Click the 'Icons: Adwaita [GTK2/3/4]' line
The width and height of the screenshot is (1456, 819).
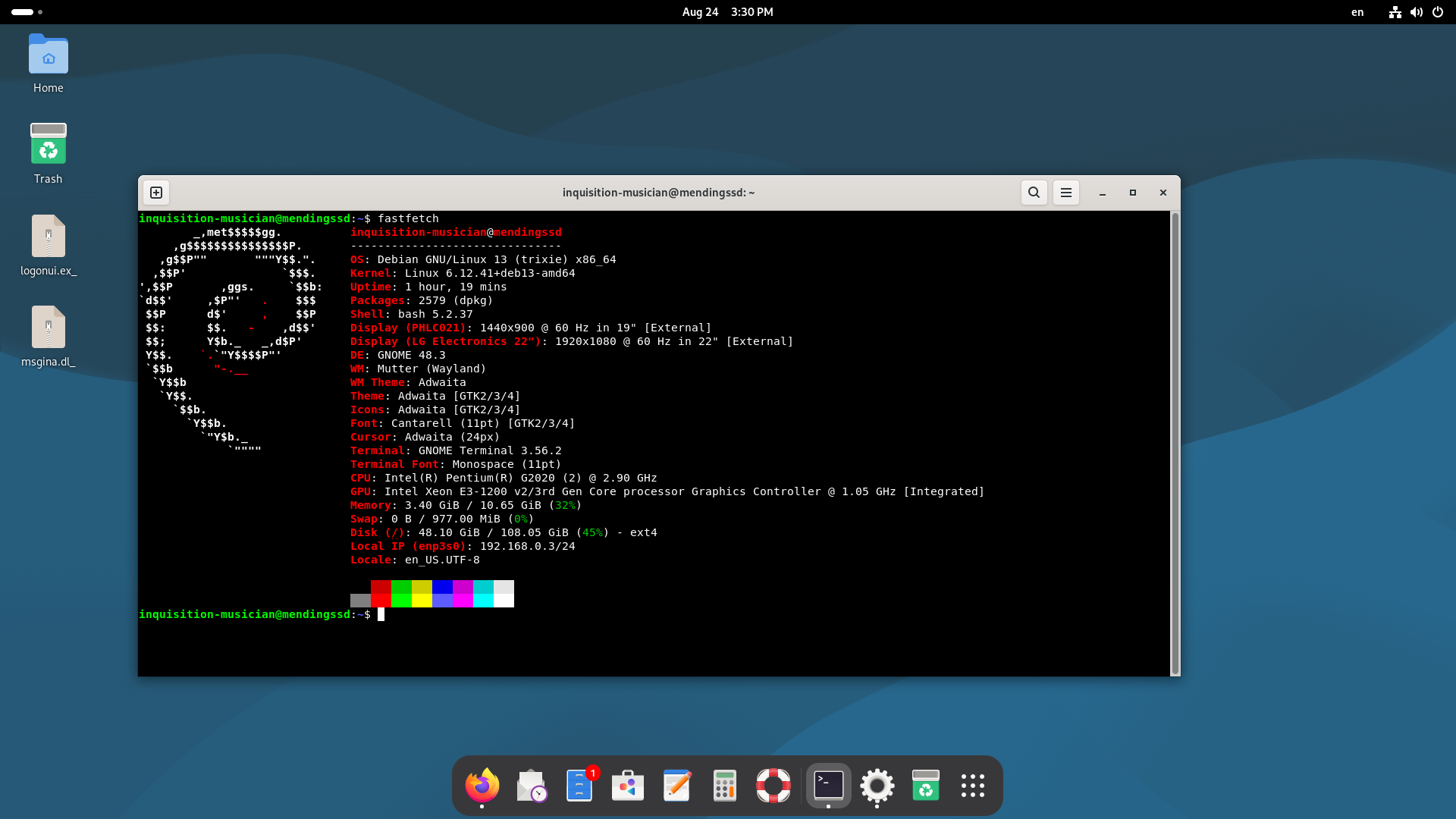point(435,409)
